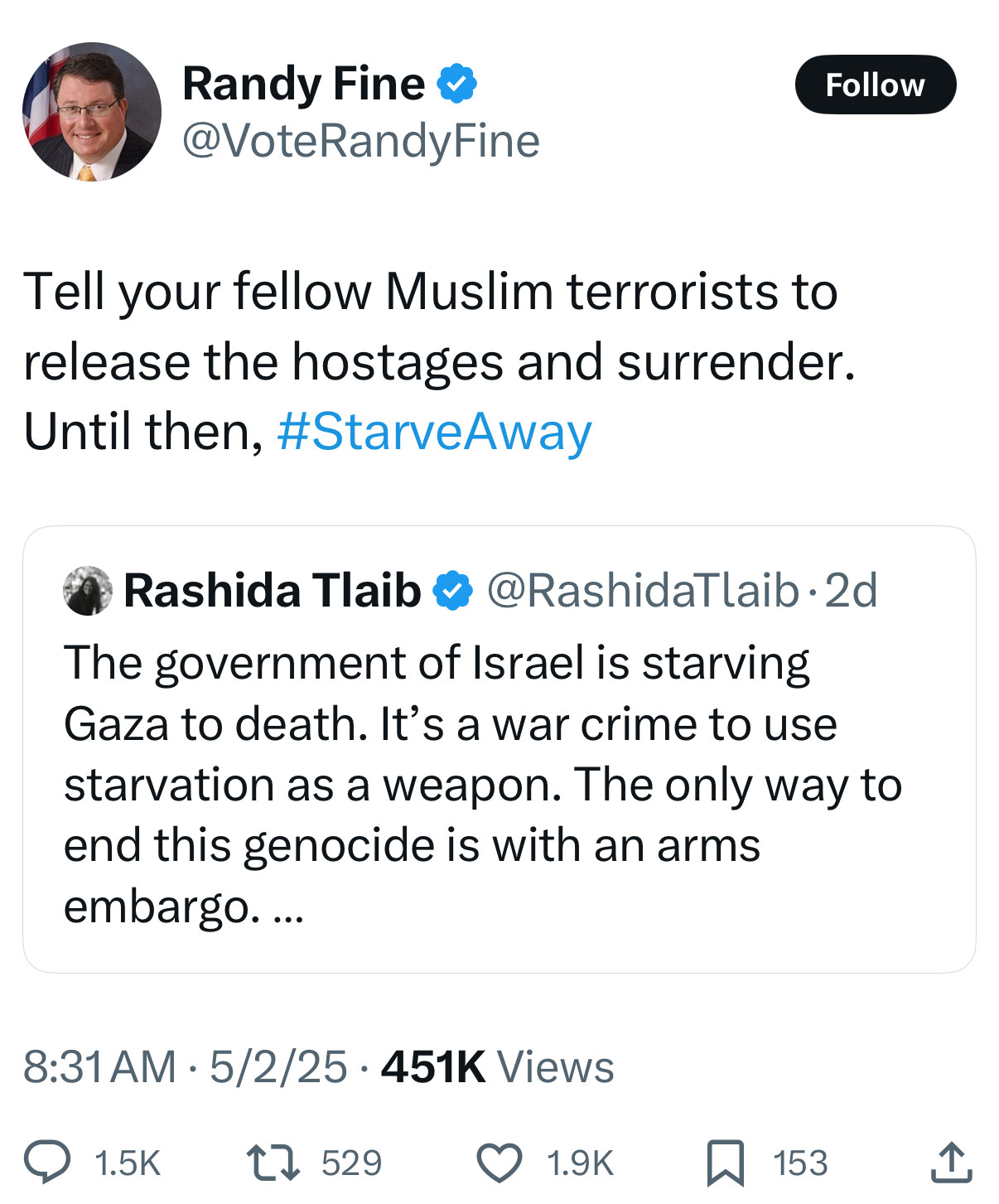999x1204 pixels.
Task: Click the reply speech bubble icon
Action: [46, 1163]
